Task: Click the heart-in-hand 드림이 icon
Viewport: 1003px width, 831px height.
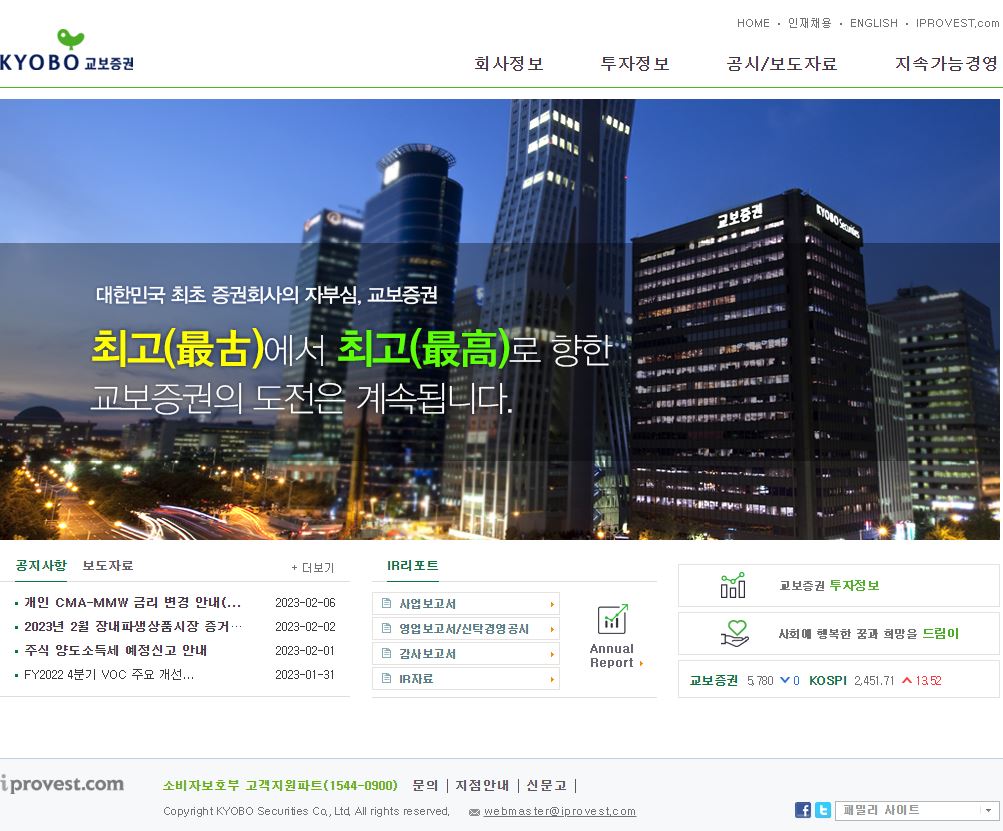Action: 734,633
